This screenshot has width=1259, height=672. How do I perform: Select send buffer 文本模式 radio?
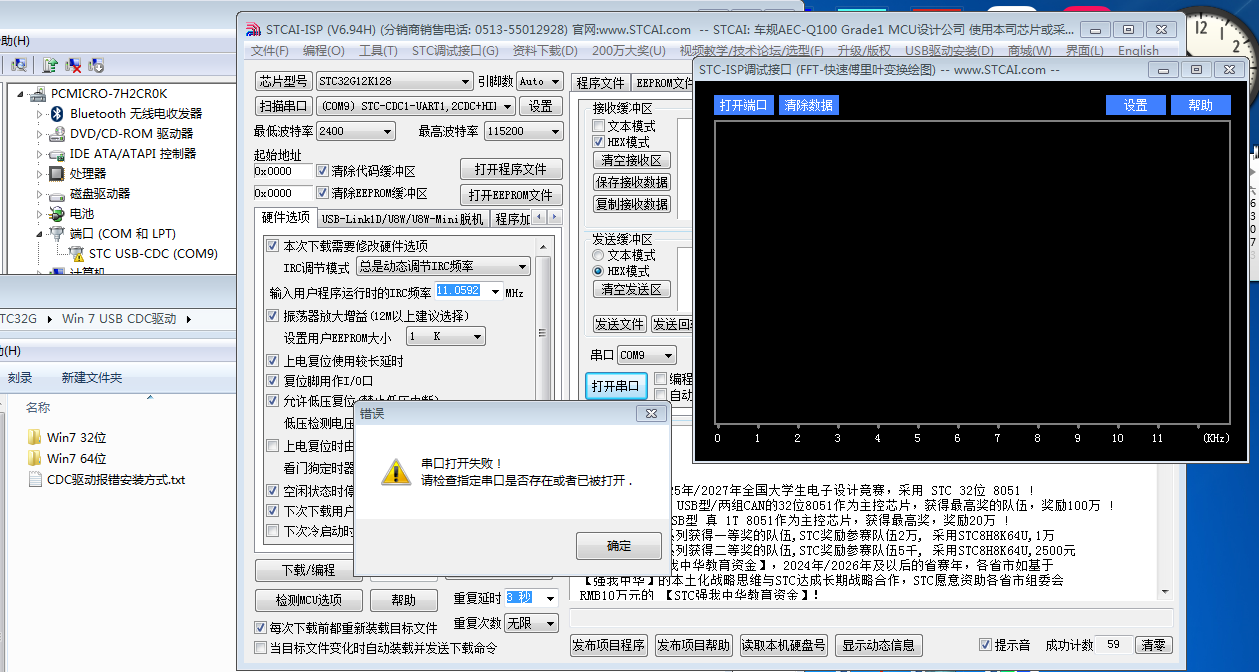click(599, 255)
